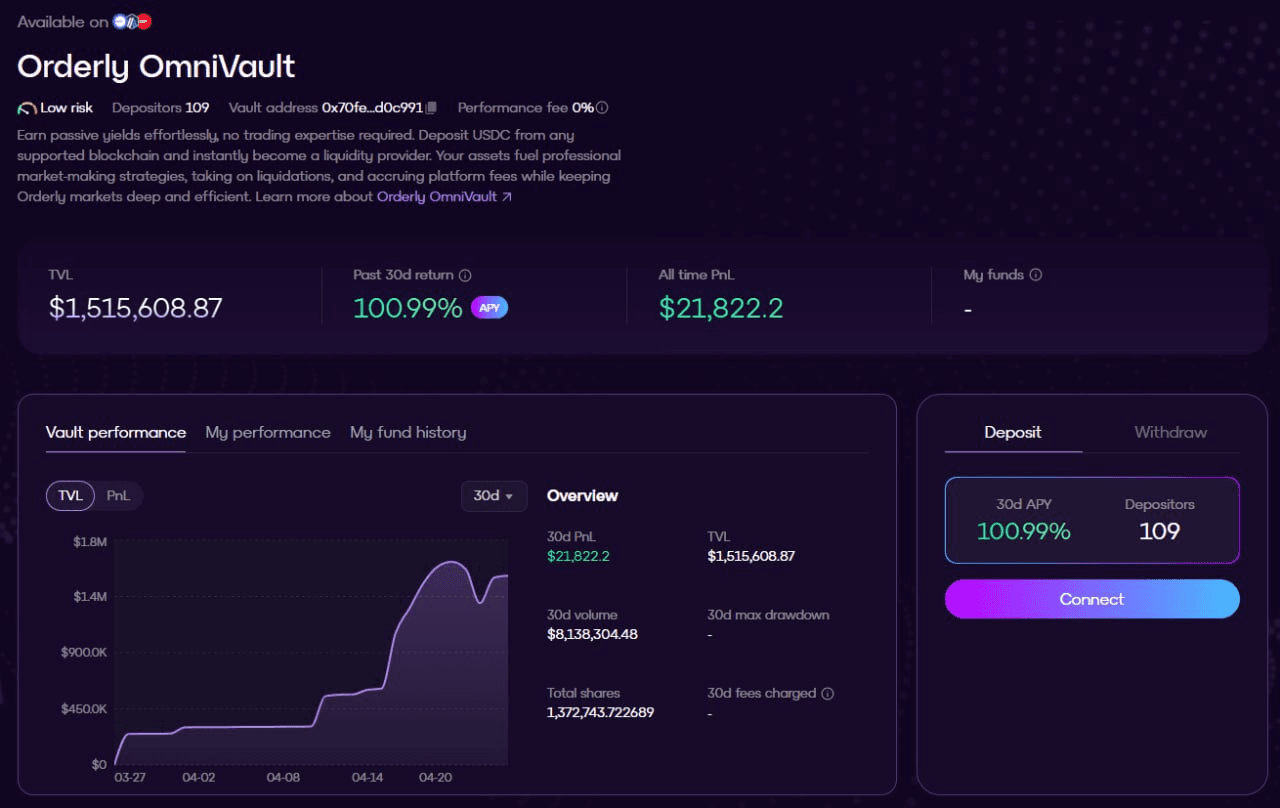Select the Withdraw tab
Viewport: 1280px width, 808px height.
(1170, 433)
